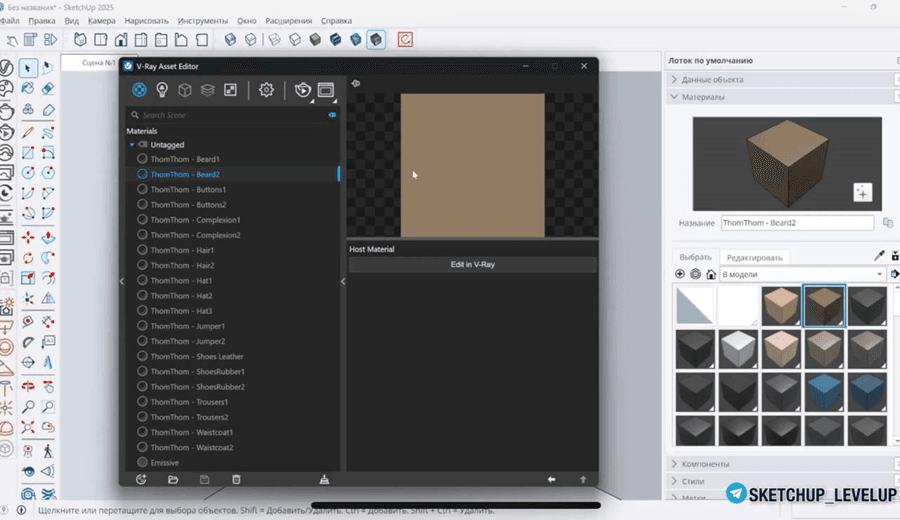Select the Zoom magnifier tool
Image resolution: width=900 pixels, height=520 pixels.
pyautogui.click(x=28, y=407)
